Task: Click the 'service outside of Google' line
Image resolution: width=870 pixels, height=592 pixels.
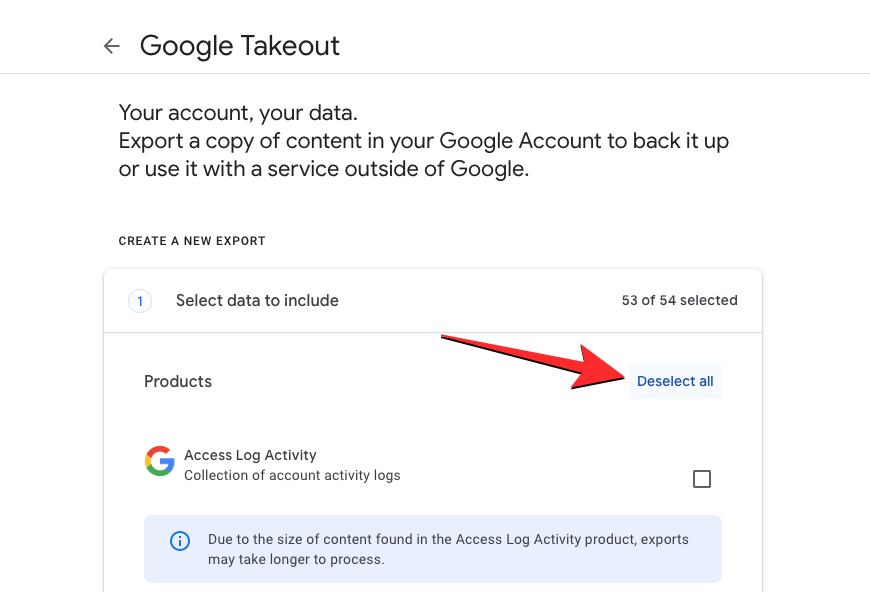Action: click(x=323, y=169)
